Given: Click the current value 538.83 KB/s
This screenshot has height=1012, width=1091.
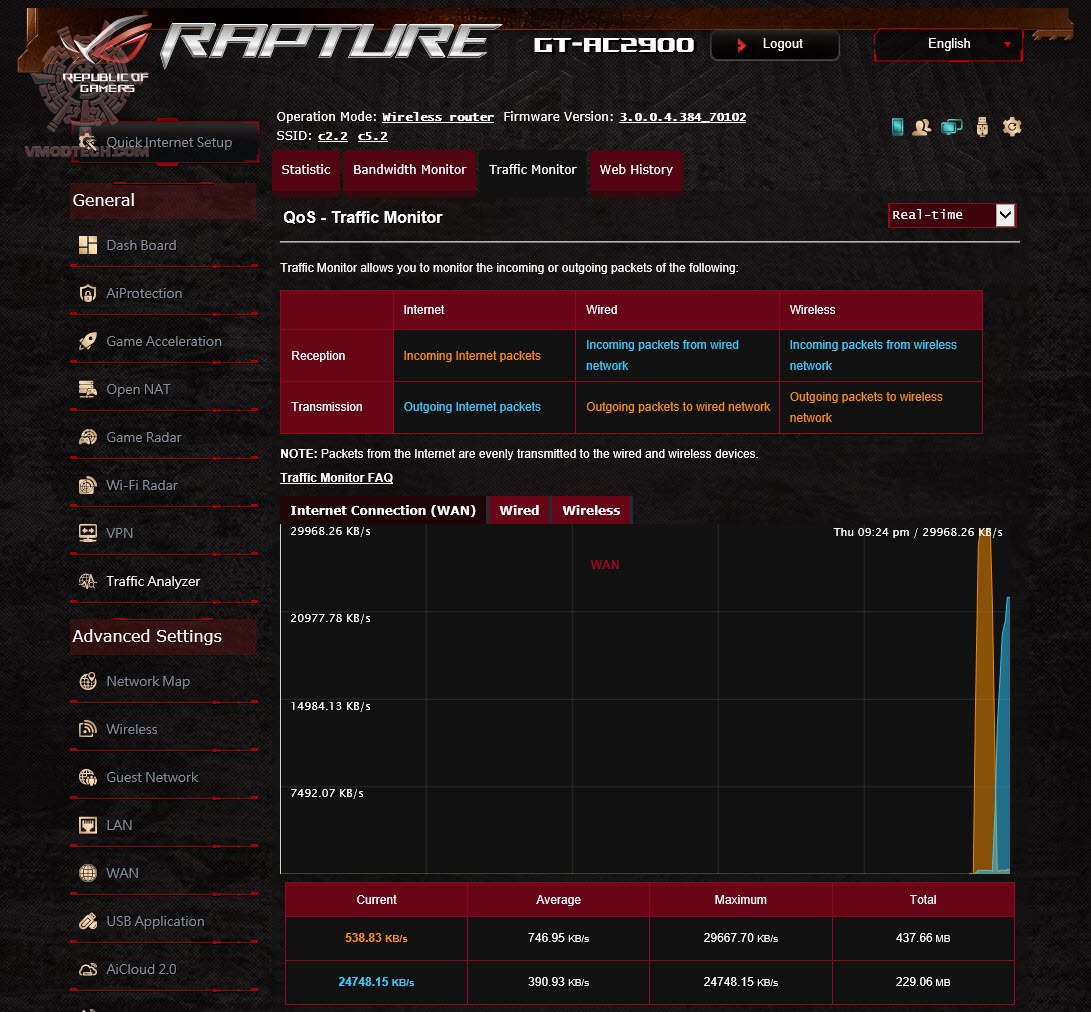Looking at the screenshot, I should [x=376, y=938].
